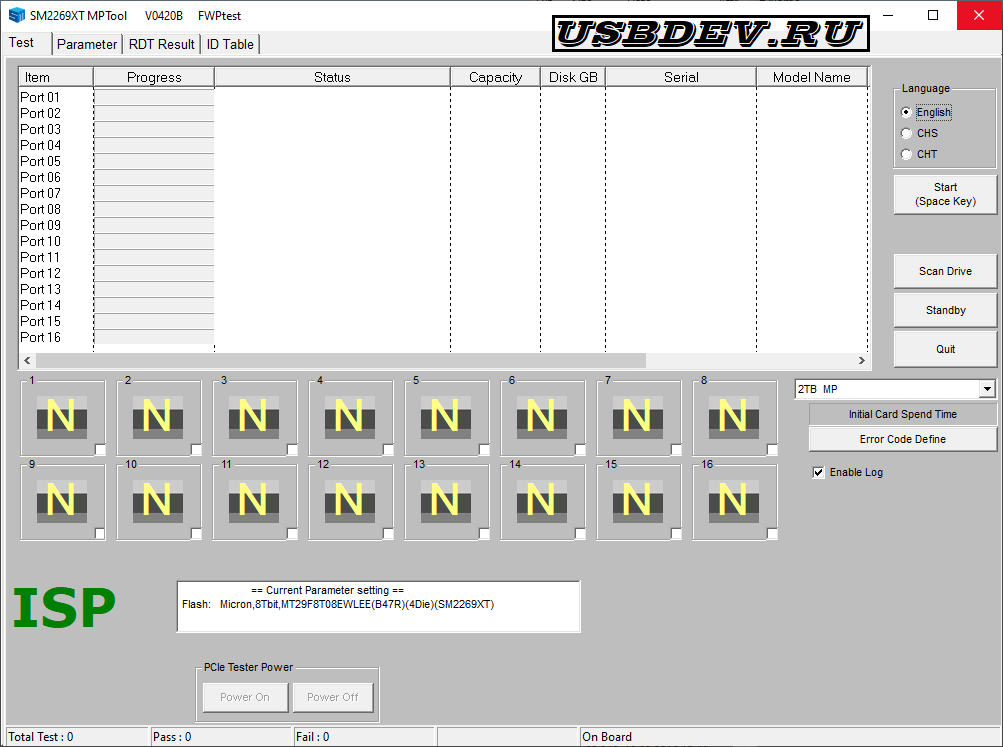1003x747 pixels.
Task: Click the Model Name column header
Action: tap(812, 77)
